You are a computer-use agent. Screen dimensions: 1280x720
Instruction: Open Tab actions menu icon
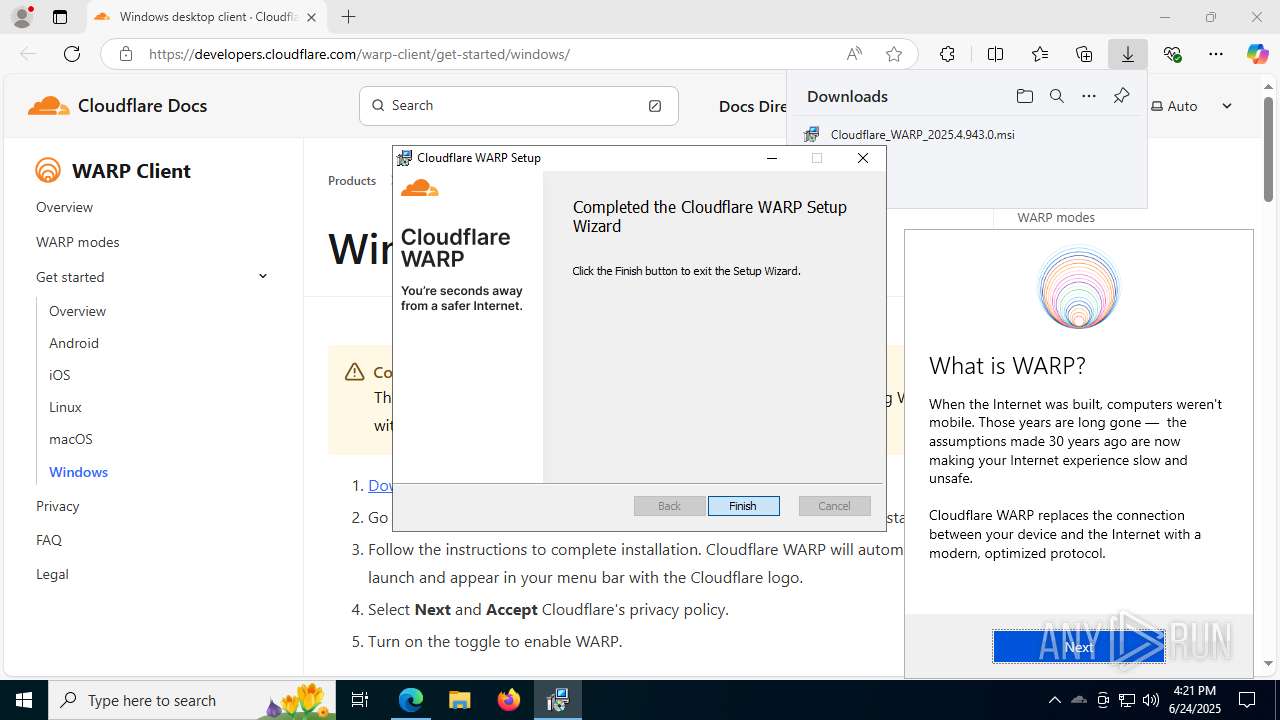(x=60, y=17)
